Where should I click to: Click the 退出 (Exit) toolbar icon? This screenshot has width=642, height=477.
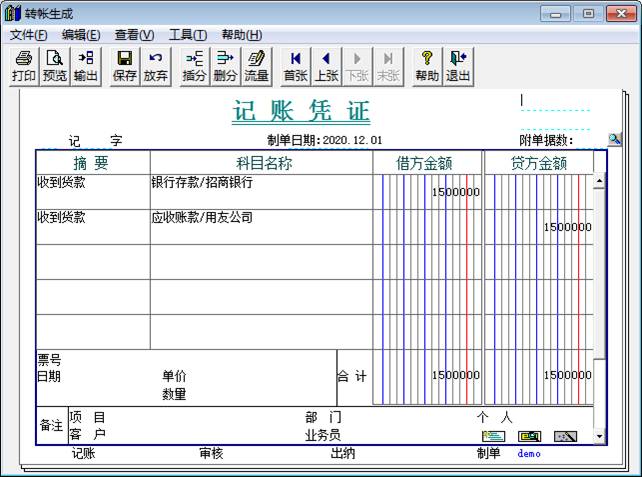(x=458, y=66)
